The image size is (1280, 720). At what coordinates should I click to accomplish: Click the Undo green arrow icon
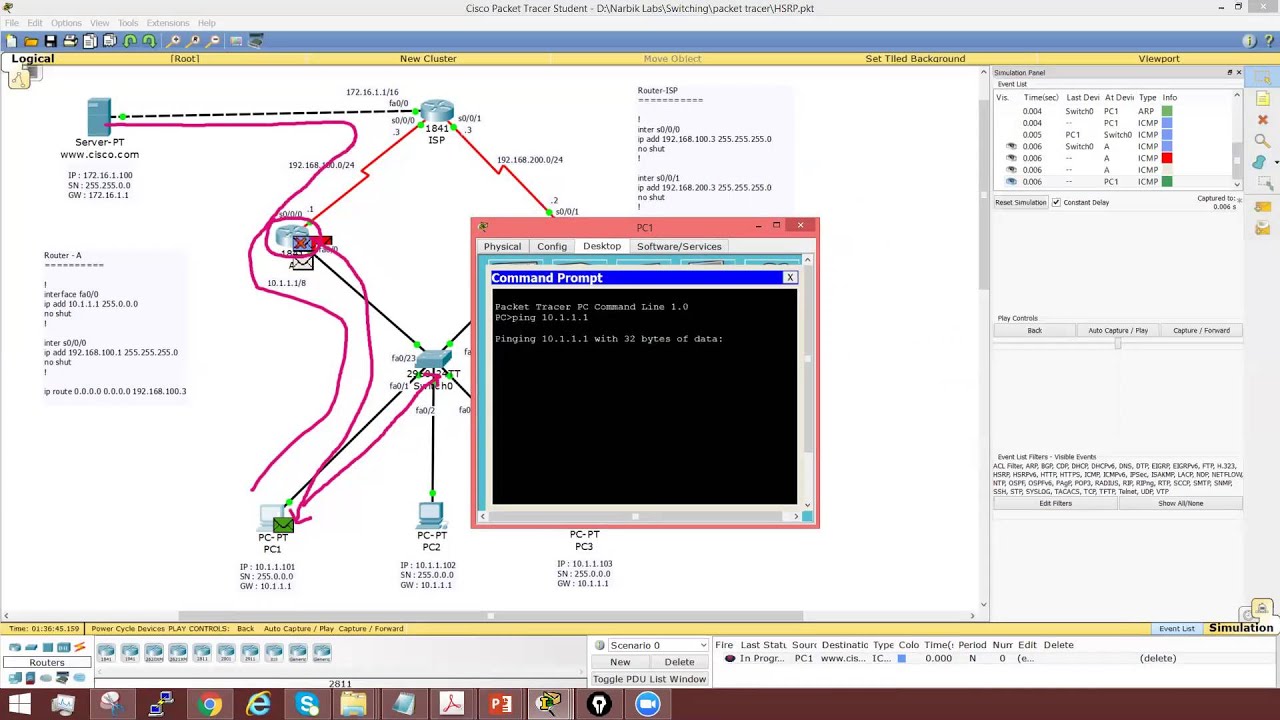click(x=130, y=41)
